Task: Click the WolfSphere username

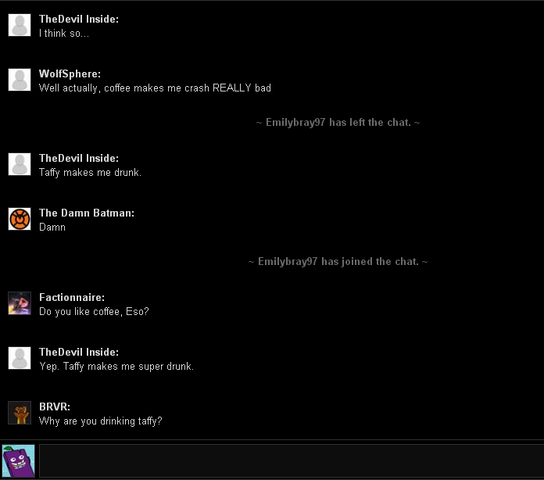Action: coord(70,74)
